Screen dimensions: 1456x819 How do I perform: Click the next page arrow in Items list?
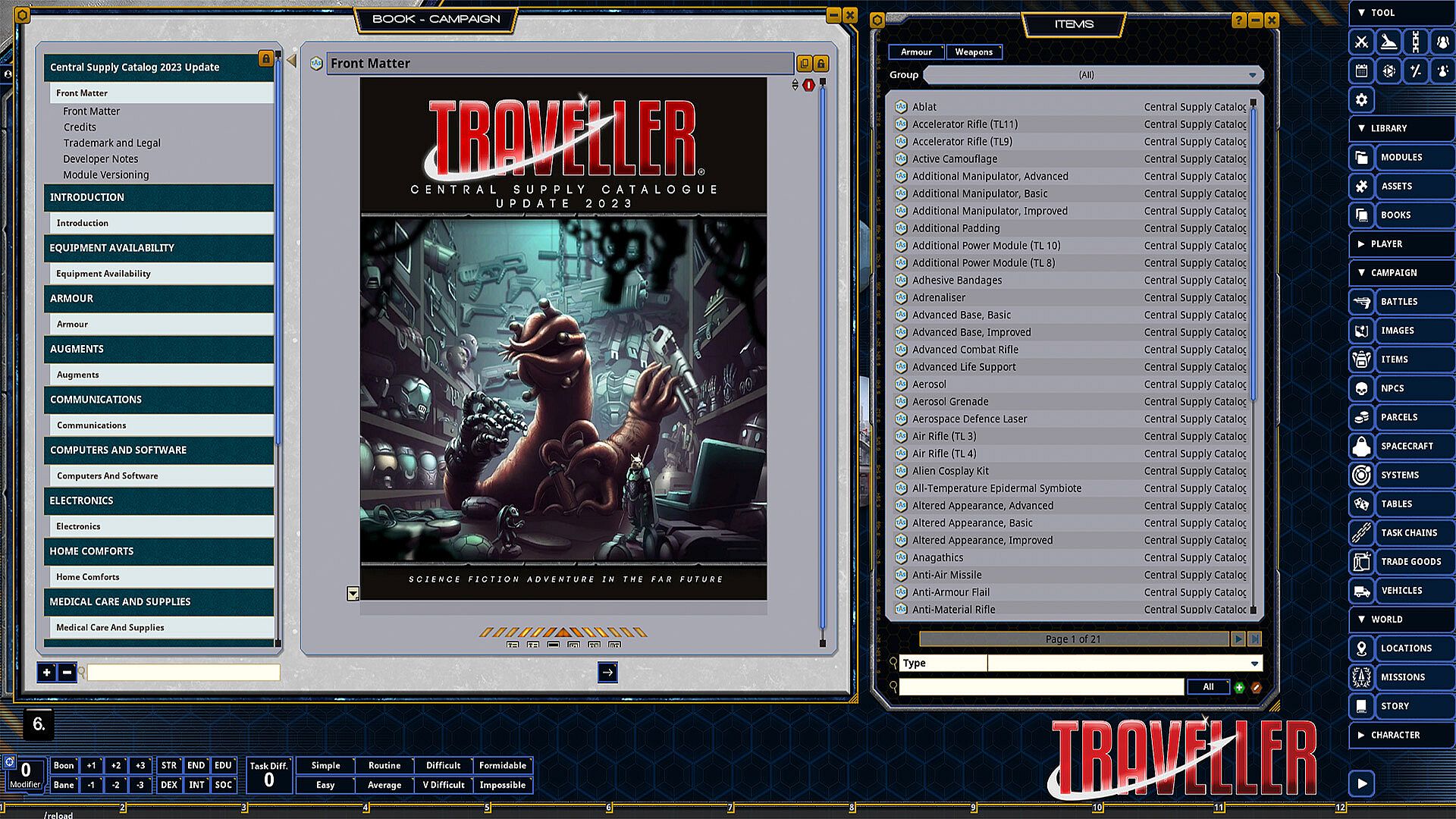pos(1238,639)
